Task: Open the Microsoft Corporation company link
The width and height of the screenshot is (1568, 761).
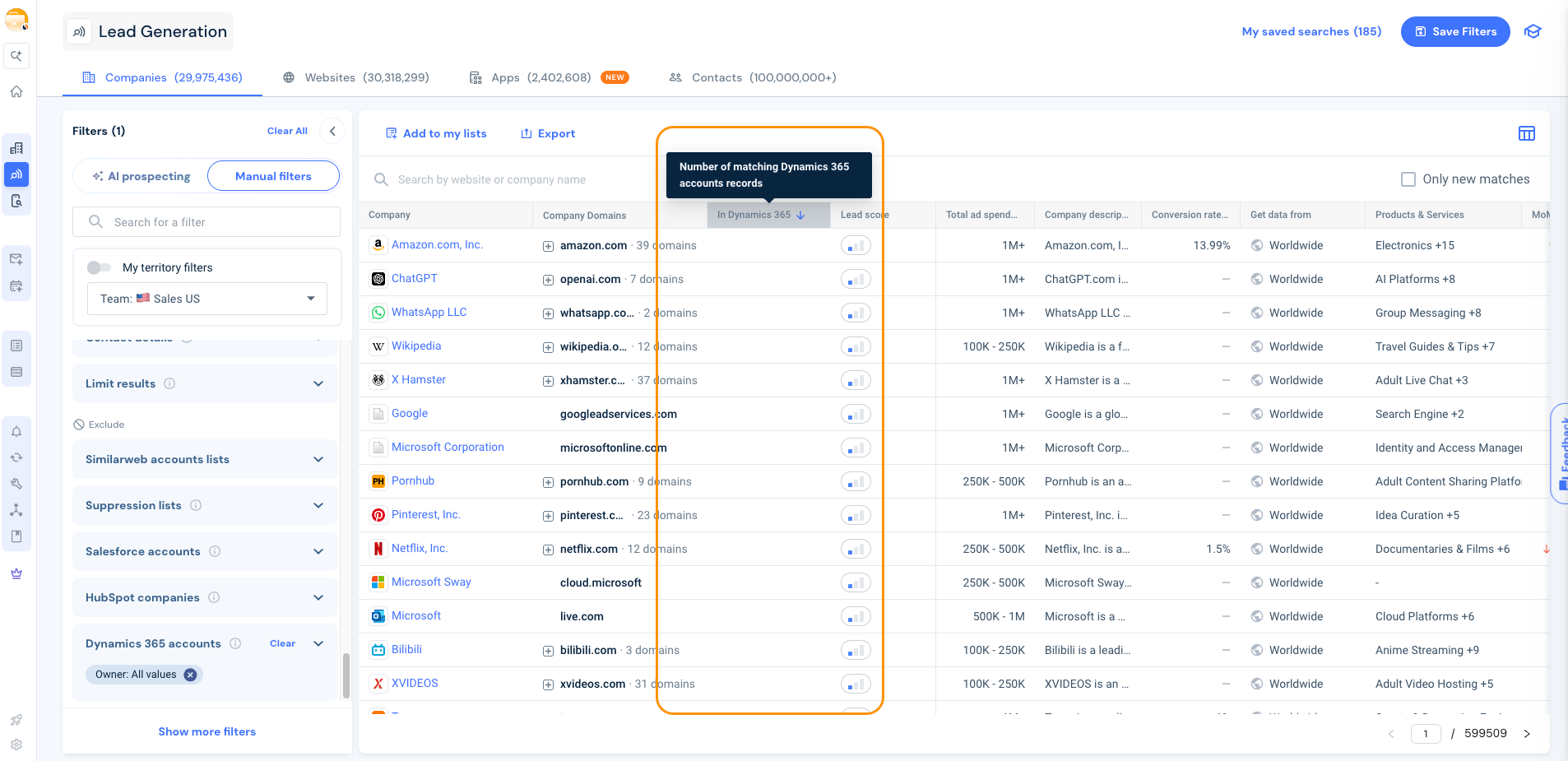Action: [x=448, y=447]
